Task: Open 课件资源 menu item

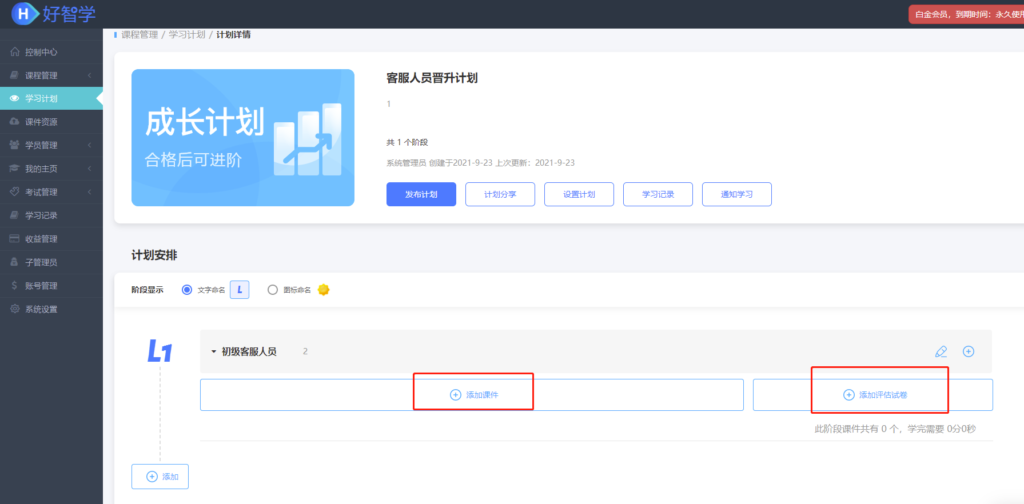Action: [51, 122]
